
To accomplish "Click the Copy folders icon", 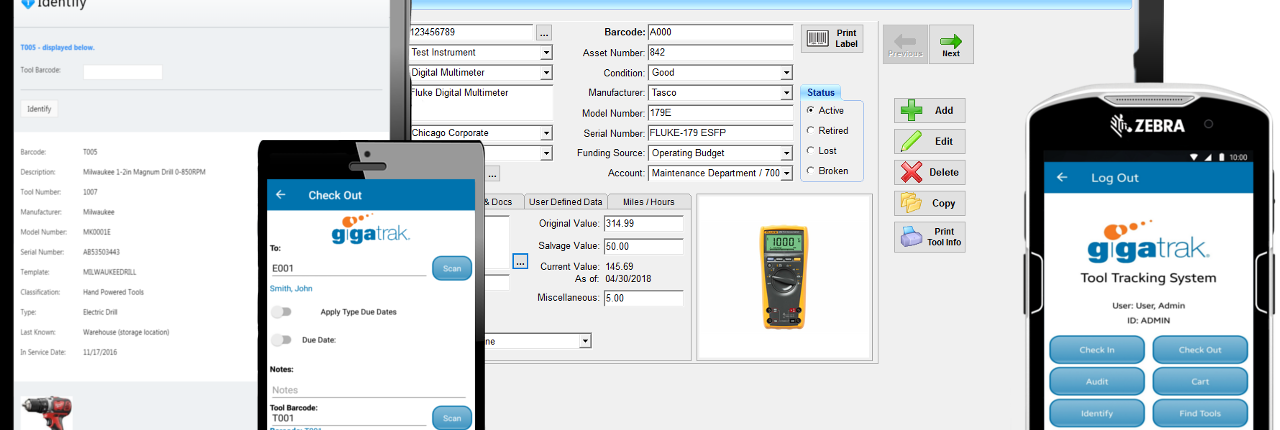I will [911, 203].
